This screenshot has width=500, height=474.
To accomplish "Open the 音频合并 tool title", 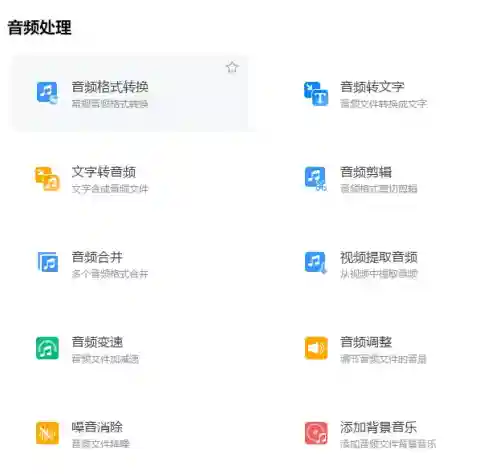I will tap(97, 257).
